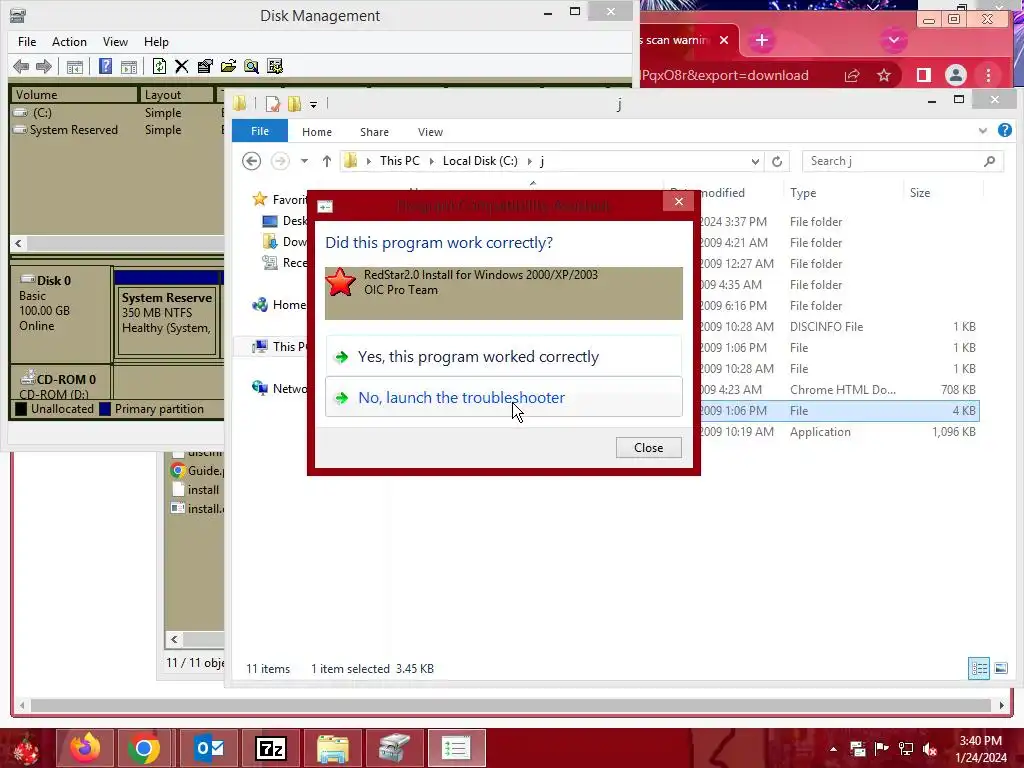This screenshot has height=768, width=1024.
Task: Bookmark page with Chrome star icon
Action: click(x=884, y=75)
